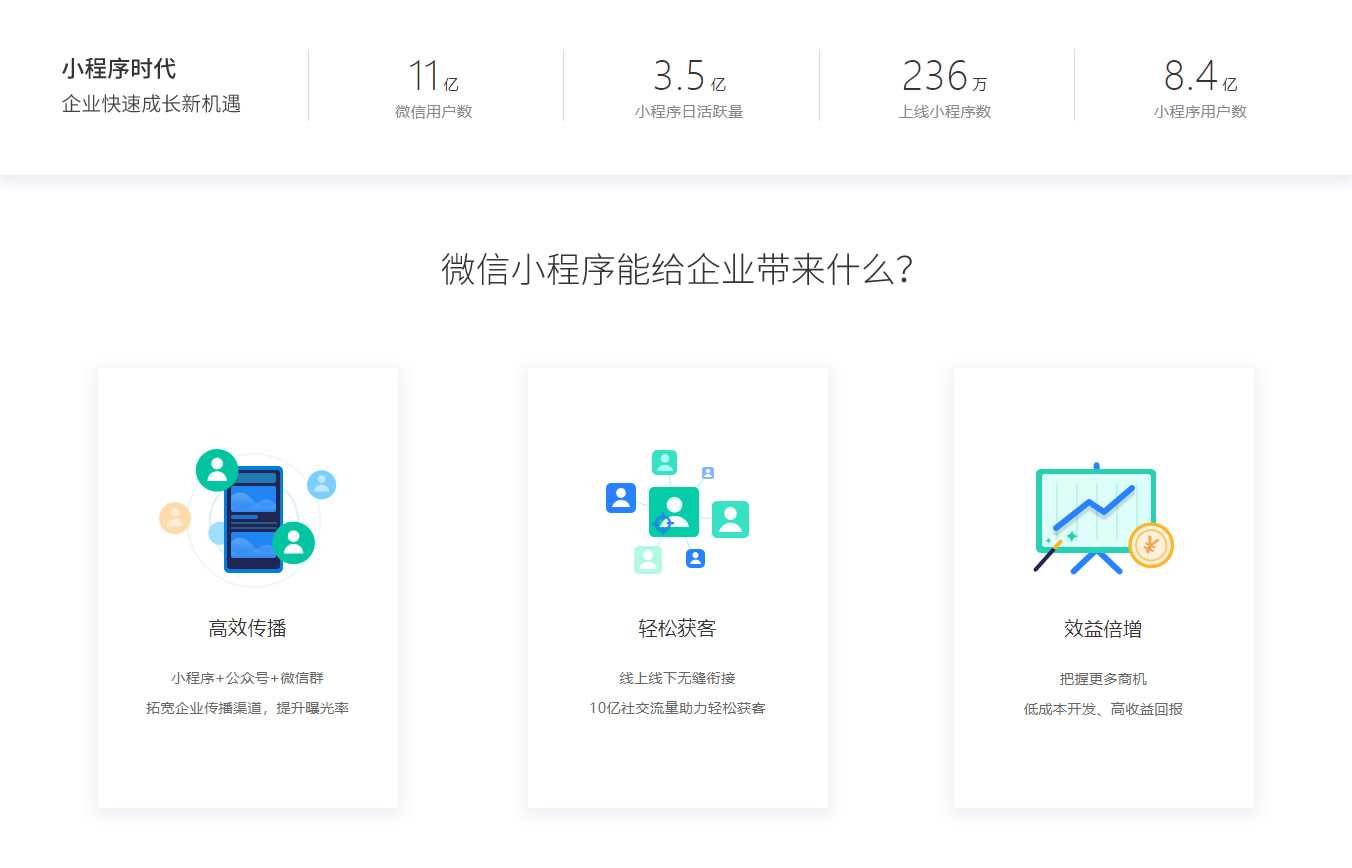Select the 11亿 WeChat users statistic
The height and width of the screenshot is (868, 1352).
pyautogui.click(x=433, y=87)
